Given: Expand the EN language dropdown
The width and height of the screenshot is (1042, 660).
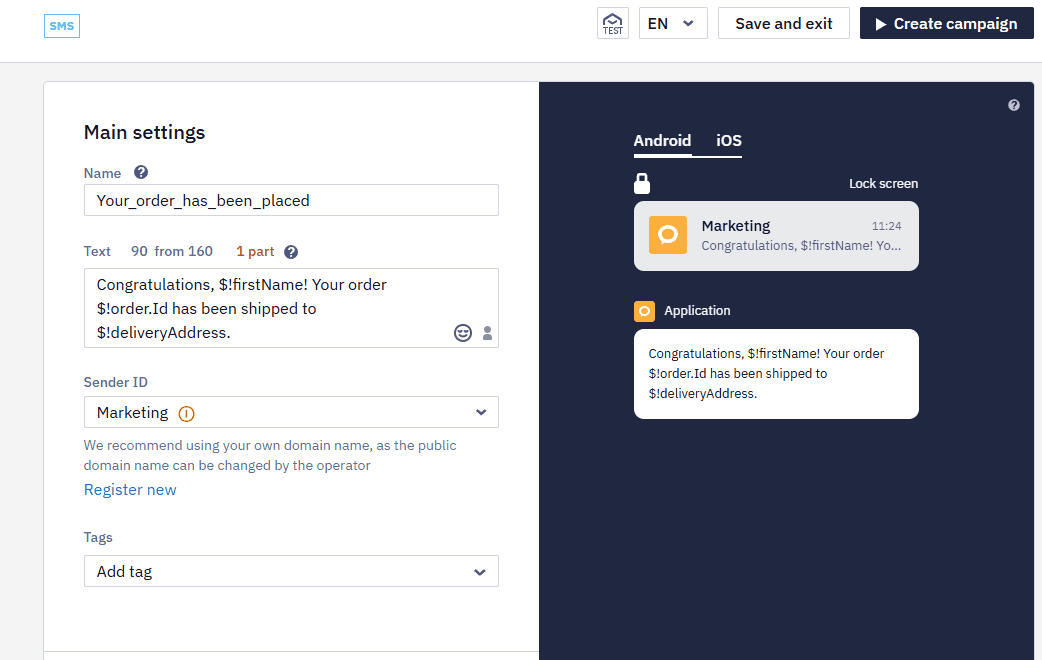Looking at the screenshot, I should tap(673, 23).
